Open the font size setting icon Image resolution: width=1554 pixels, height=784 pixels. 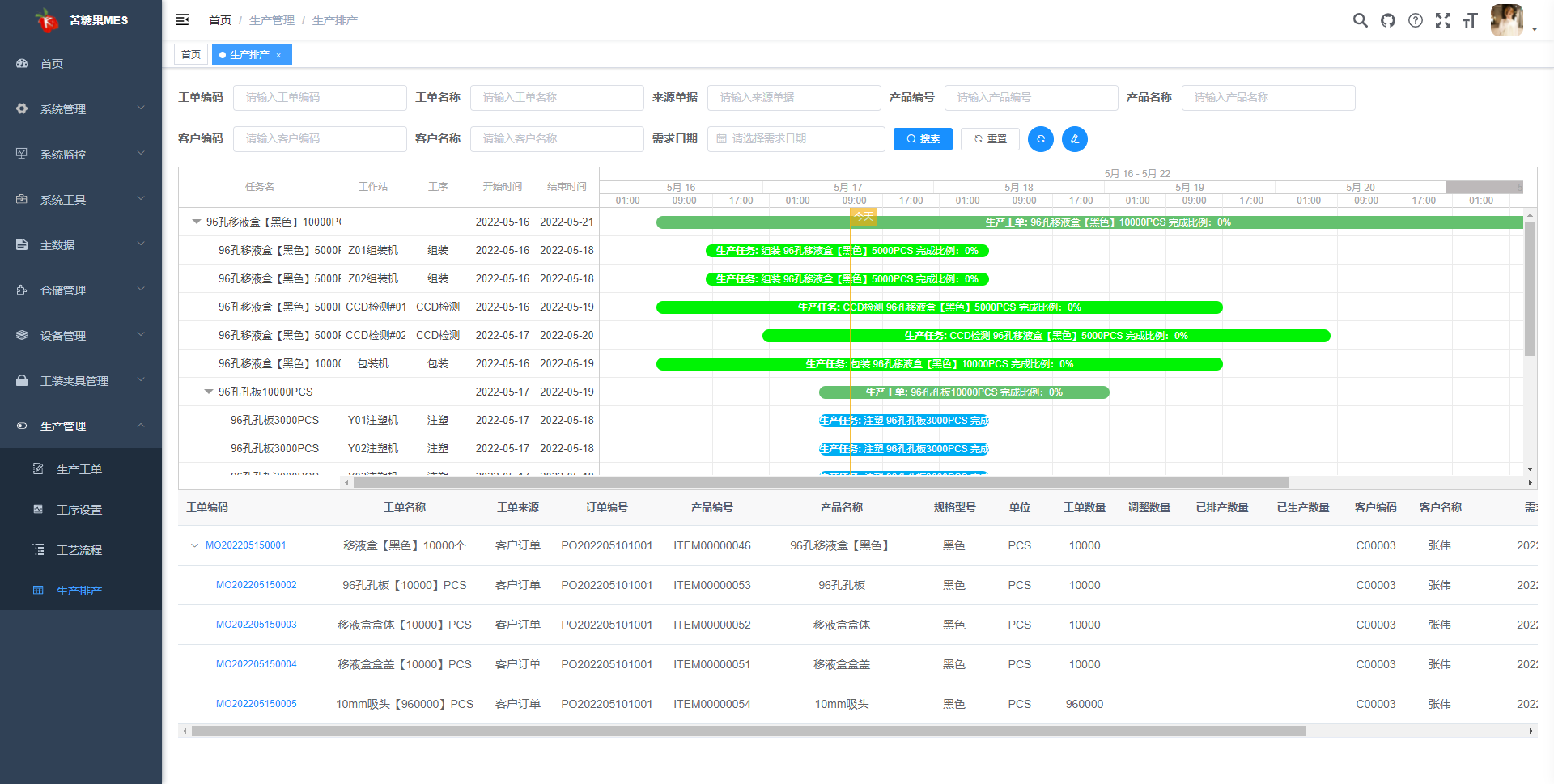[1470, 20]
